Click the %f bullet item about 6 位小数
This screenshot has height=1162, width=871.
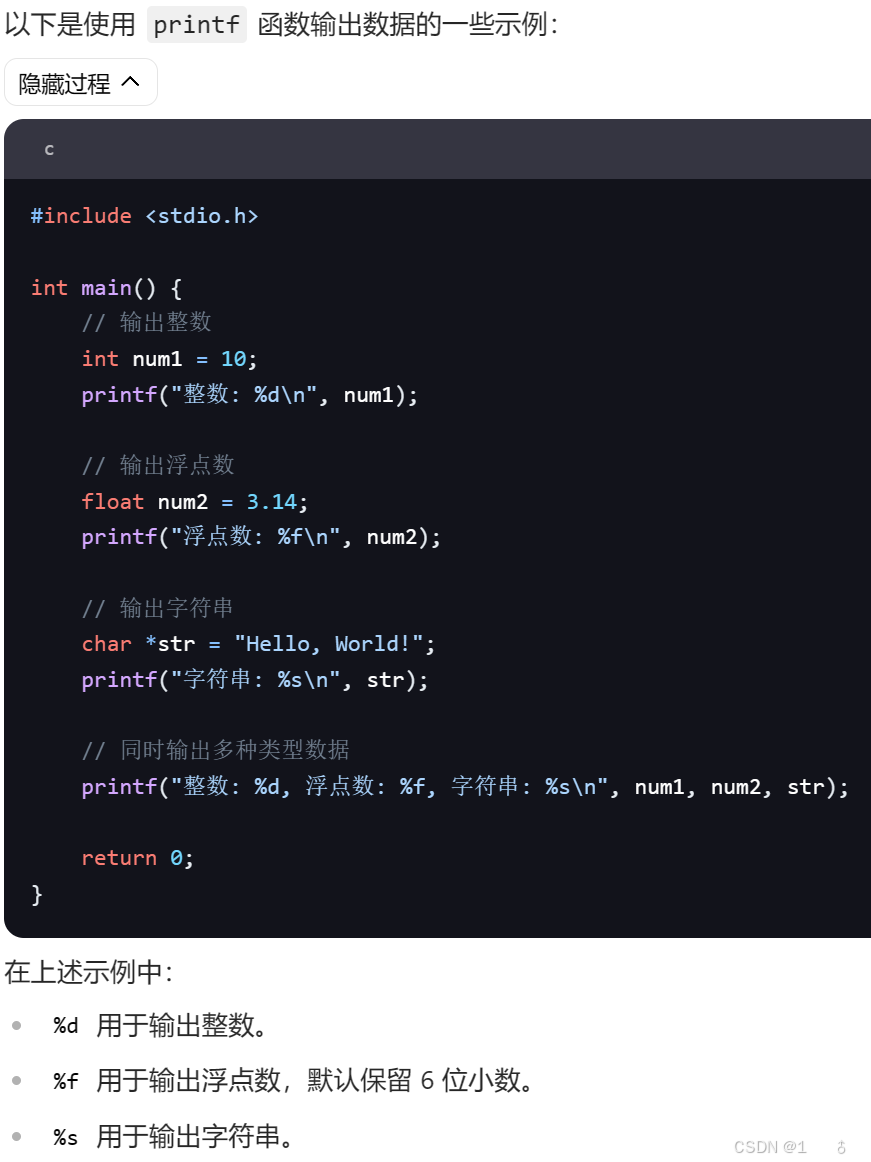(x=293, y=1080)
